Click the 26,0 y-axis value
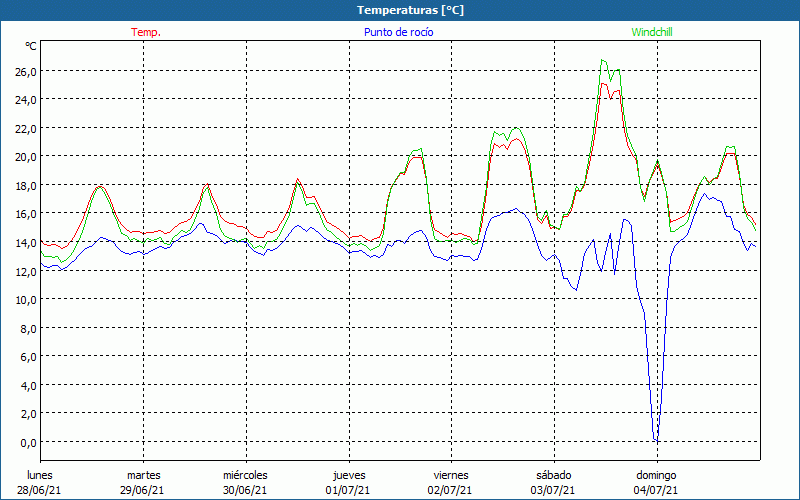The width and height of the screenshot is (800, 500). (26, 72)
